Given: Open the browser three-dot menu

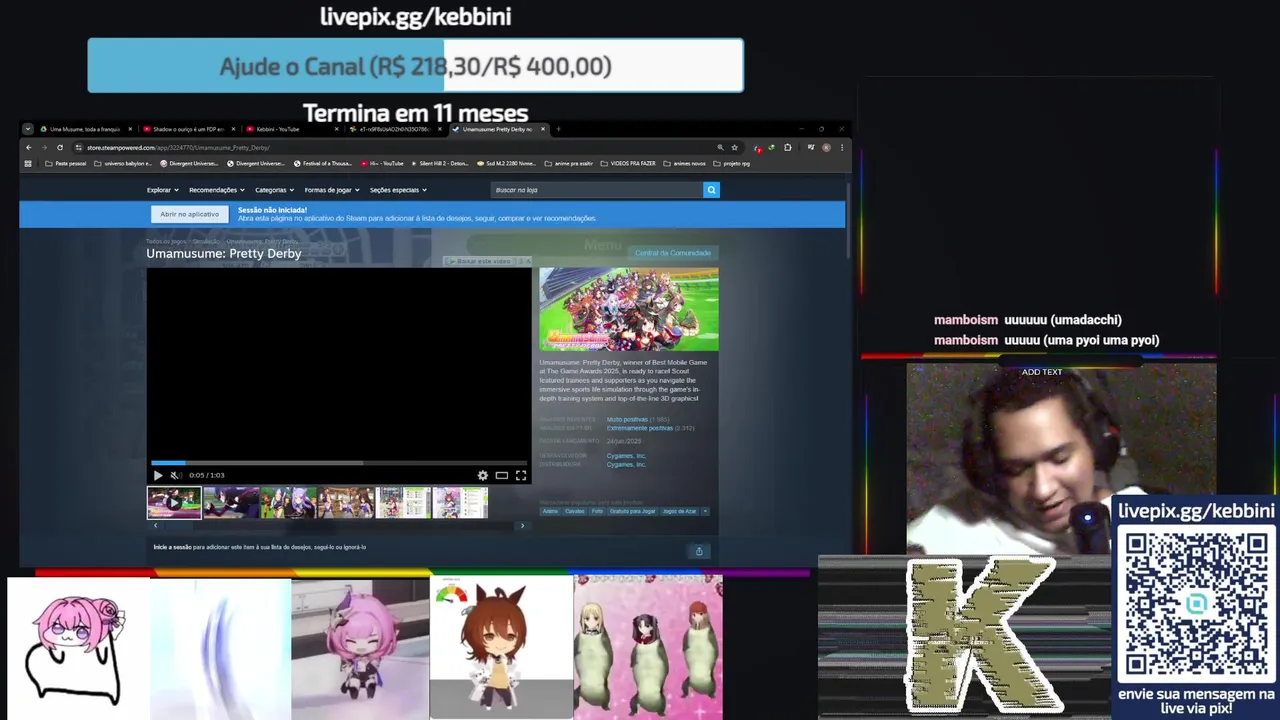Looking at the screenshot, I should click(841, 148).
